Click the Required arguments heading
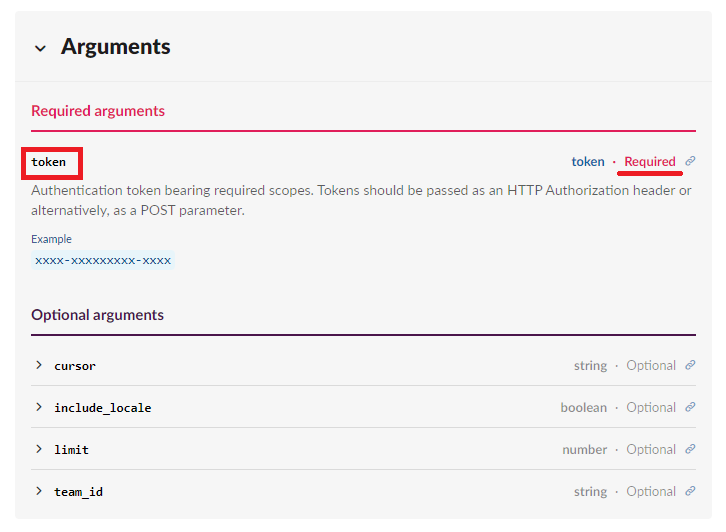This screenshot has height=532, width=726. [x=98, y=111]
